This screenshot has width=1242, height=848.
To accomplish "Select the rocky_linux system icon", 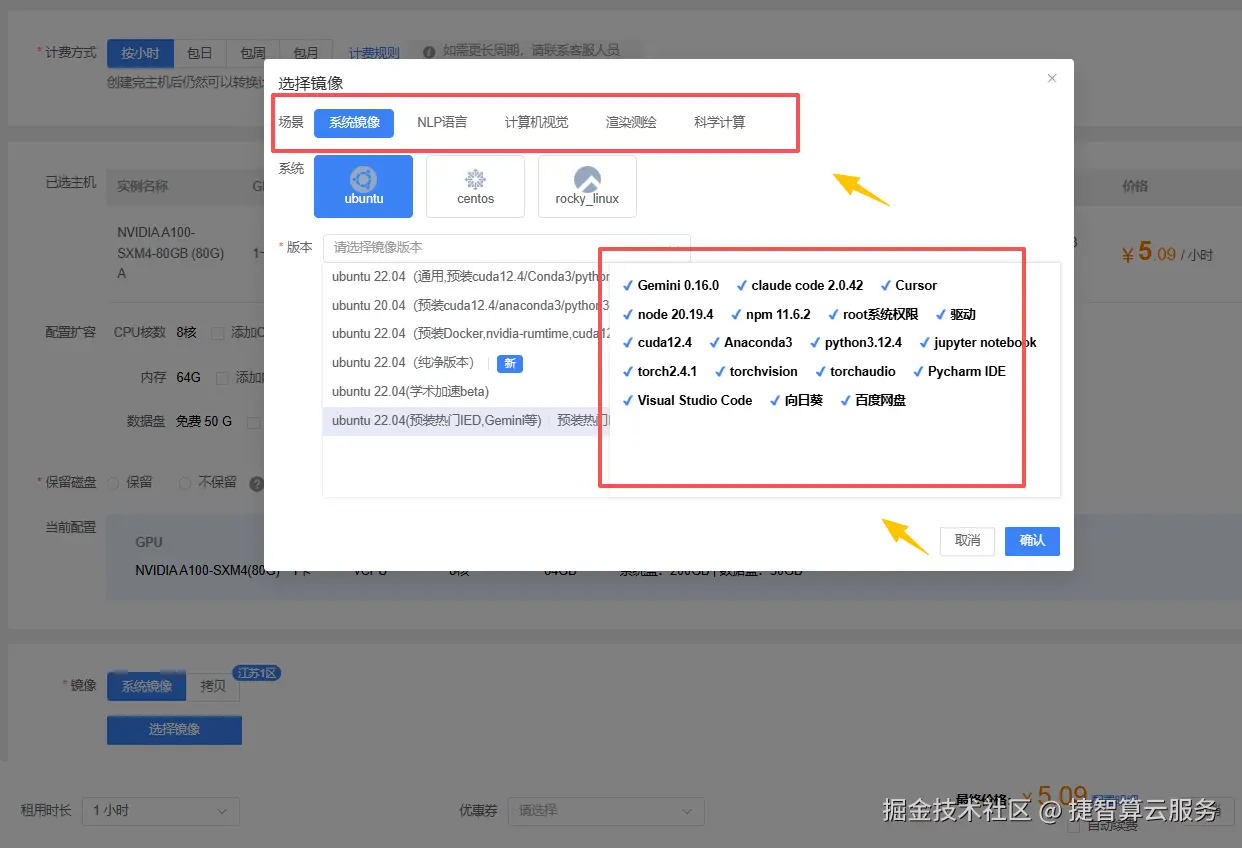I will point(587,186).
